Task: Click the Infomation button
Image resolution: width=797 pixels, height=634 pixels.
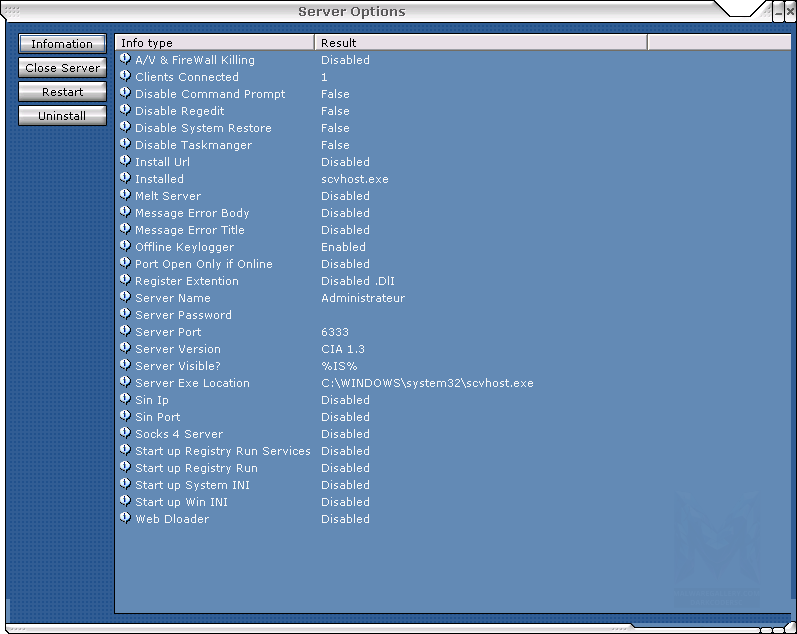Action: click(x=62, y=44)
